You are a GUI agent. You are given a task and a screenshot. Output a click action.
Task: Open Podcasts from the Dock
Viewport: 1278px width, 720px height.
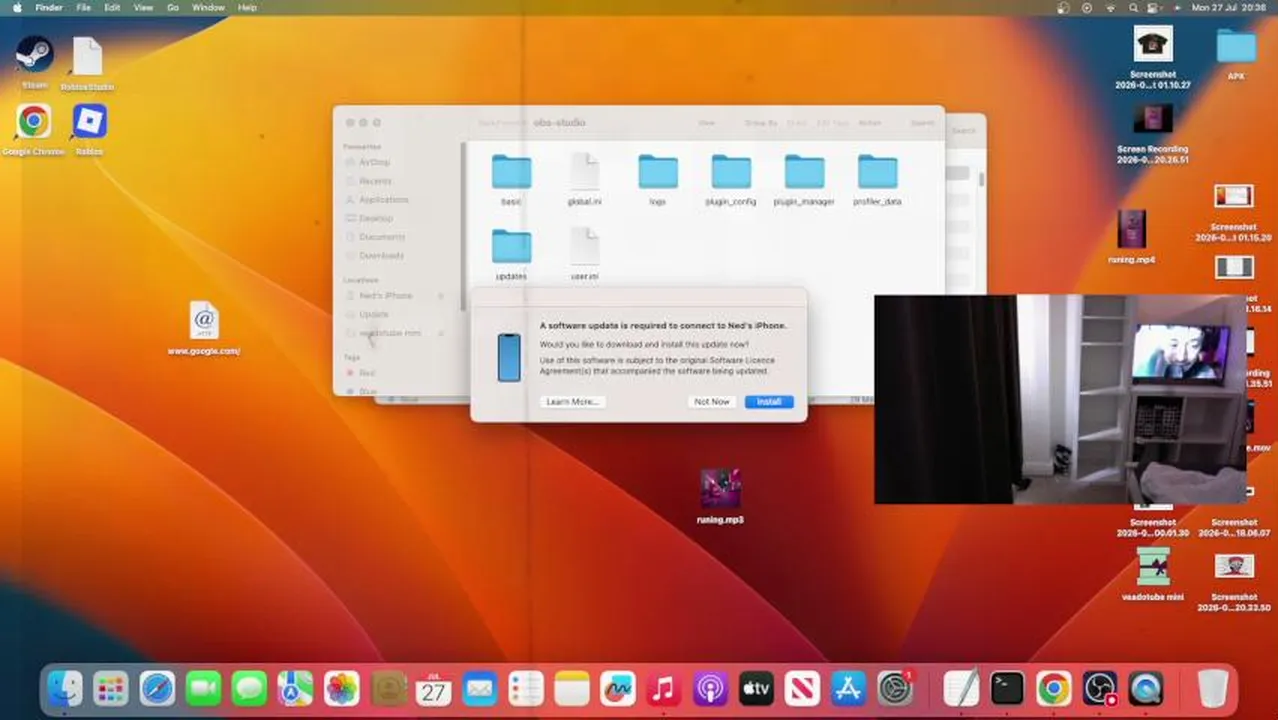pyautogui.click(x=710, y=689)
